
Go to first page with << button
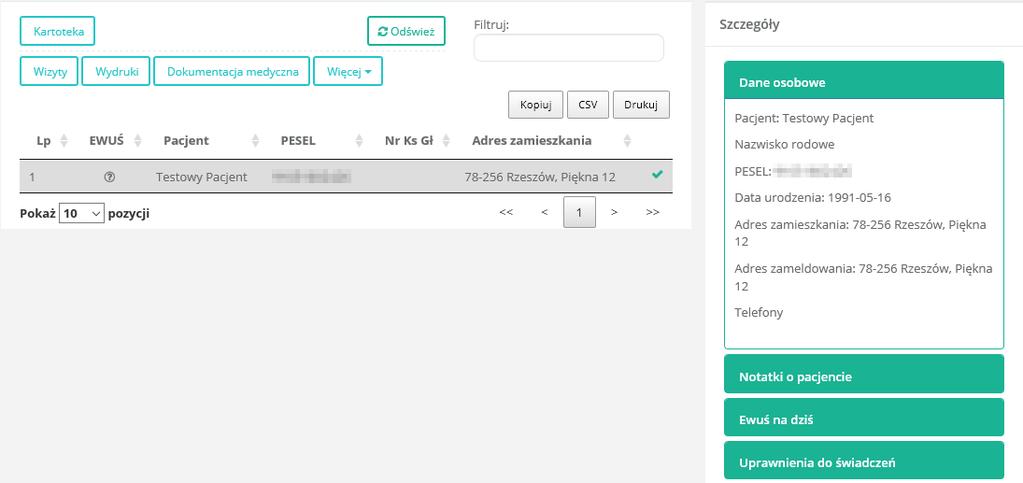506,212
